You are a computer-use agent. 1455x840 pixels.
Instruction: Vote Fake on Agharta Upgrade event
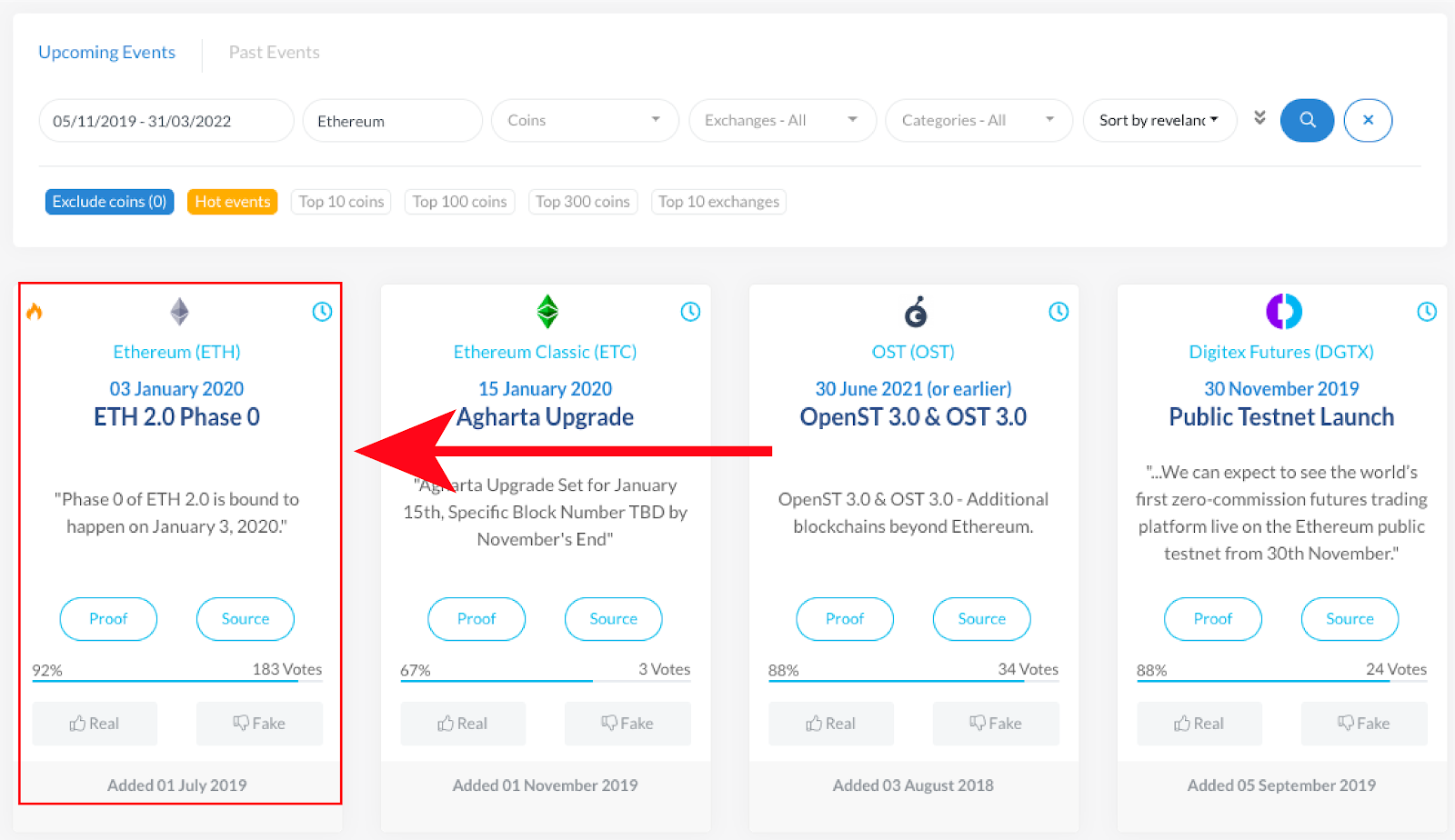pyautogui.click(x=627, y=724)
